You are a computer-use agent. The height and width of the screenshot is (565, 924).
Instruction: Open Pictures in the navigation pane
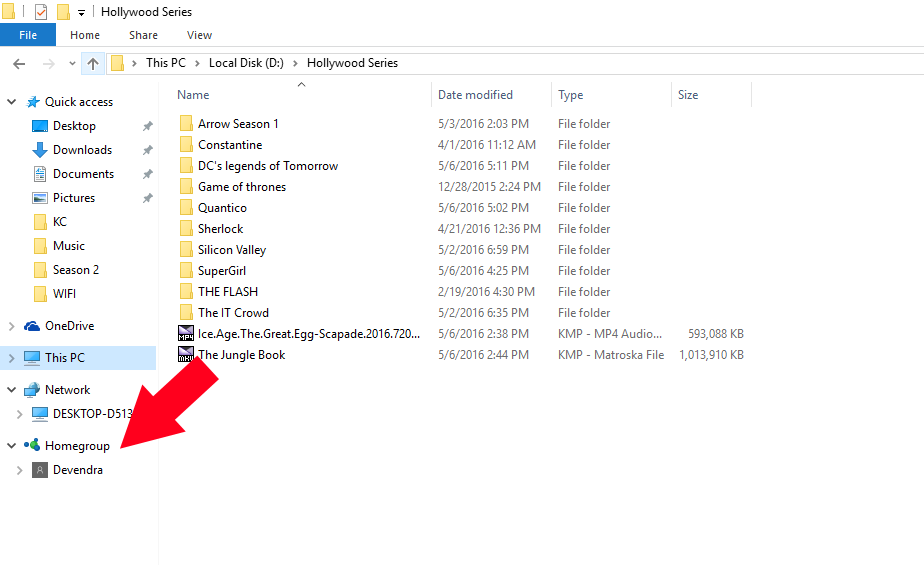(x=74, y=198)
